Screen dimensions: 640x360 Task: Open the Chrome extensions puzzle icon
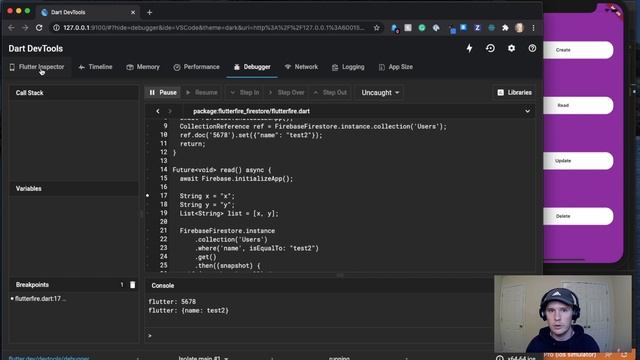tap(505, 28)
